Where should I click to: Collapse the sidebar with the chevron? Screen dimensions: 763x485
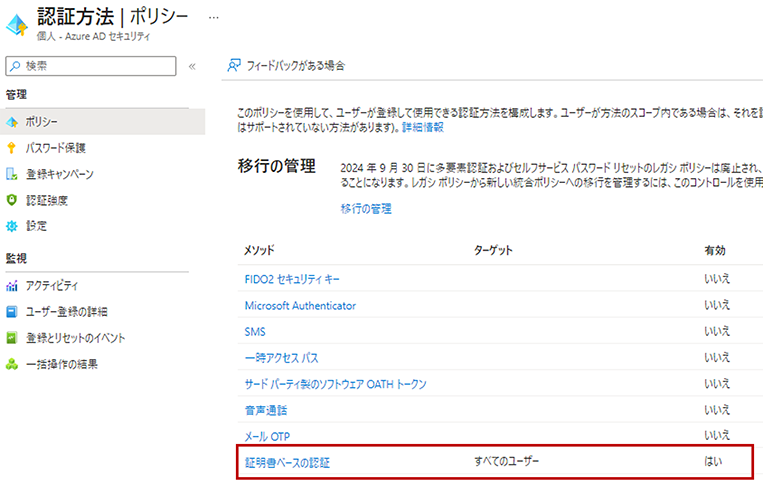pos(192,66)
